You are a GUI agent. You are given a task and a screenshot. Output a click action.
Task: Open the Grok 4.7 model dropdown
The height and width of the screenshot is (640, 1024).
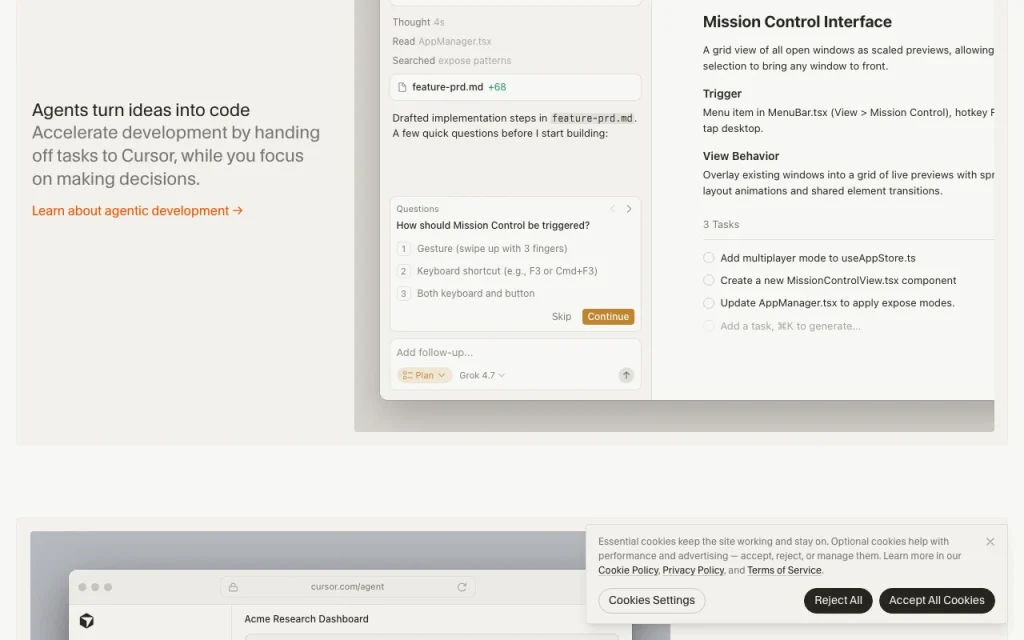(481, 375)
